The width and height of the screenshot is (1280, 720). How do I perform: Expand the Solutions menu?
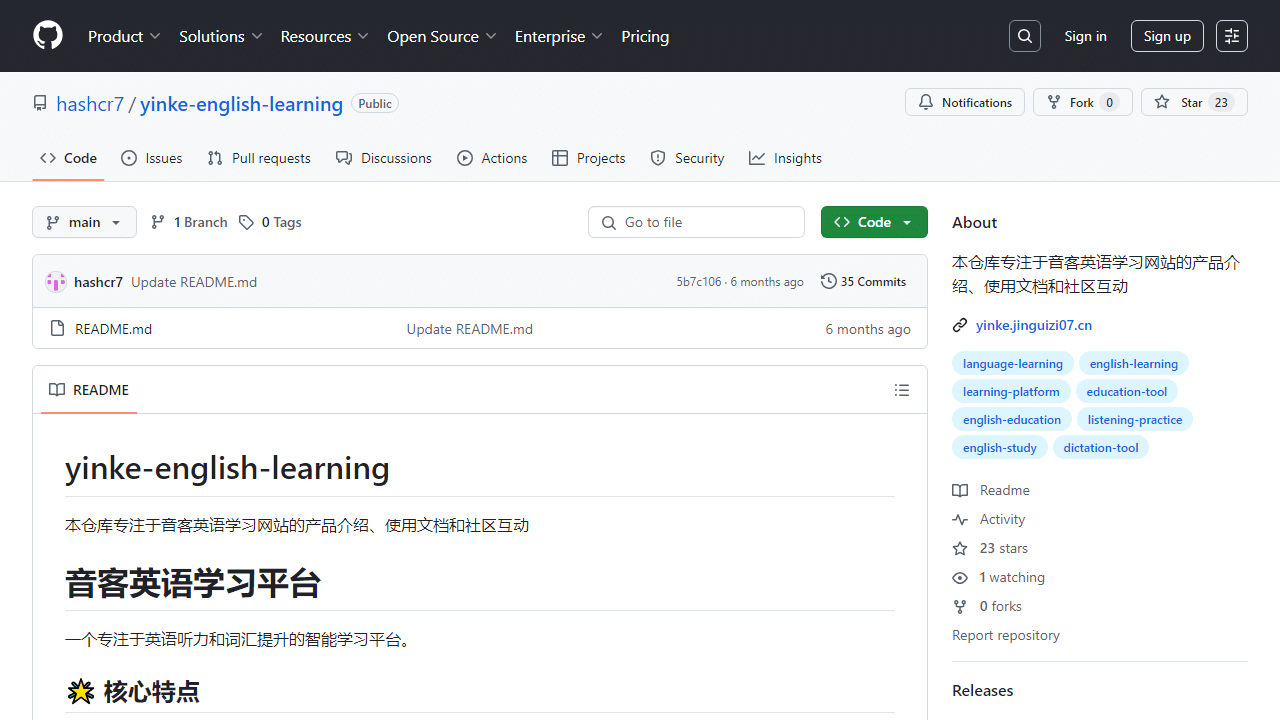point(221,36)
